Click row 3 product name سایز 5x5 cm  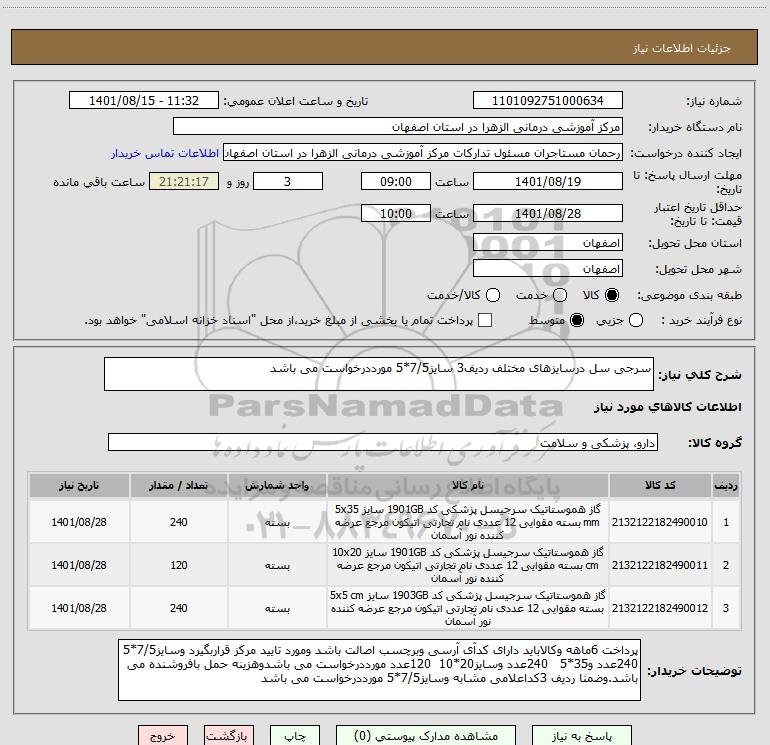click(x=468, y=608)
